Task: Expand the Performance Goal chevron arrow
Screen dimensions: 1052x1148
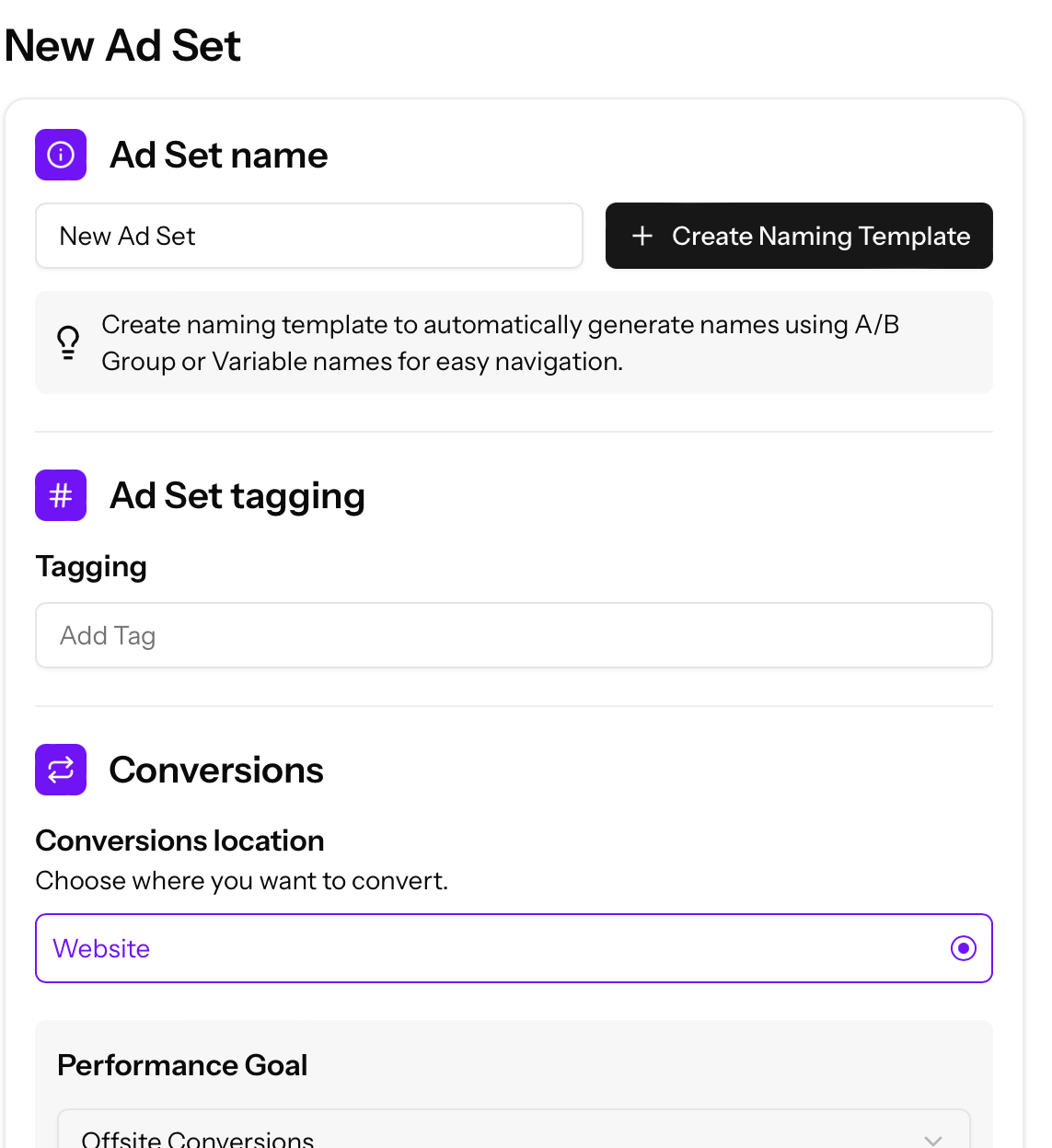Action: (933, 1140)
